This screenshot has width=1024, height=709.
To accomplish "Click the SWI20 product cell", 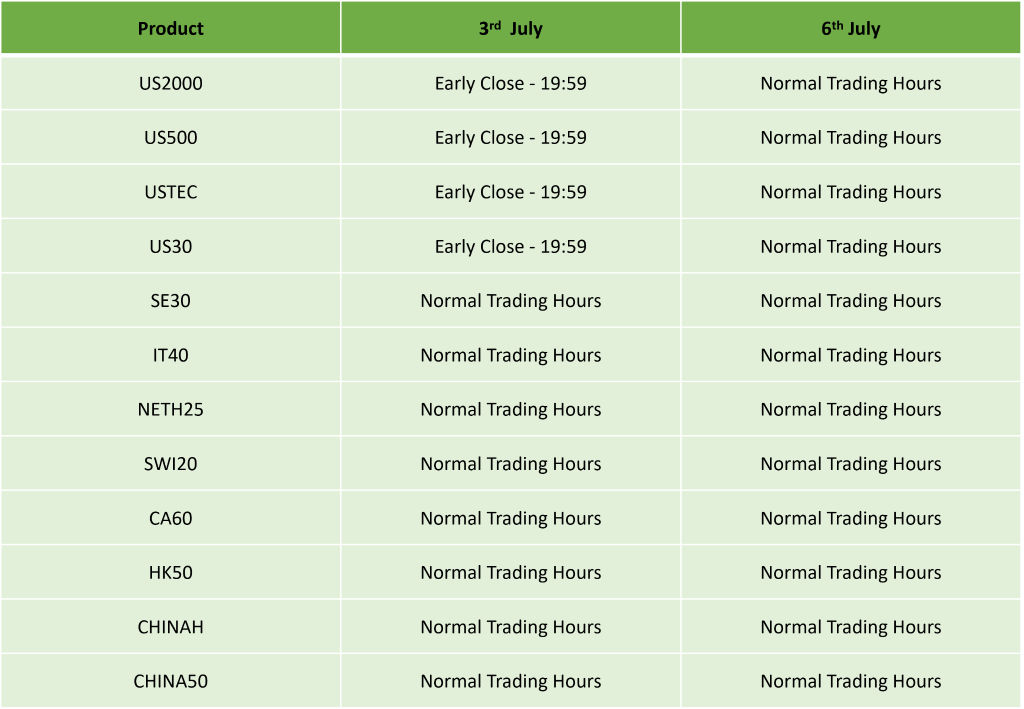I will click(x=170, y=464).
